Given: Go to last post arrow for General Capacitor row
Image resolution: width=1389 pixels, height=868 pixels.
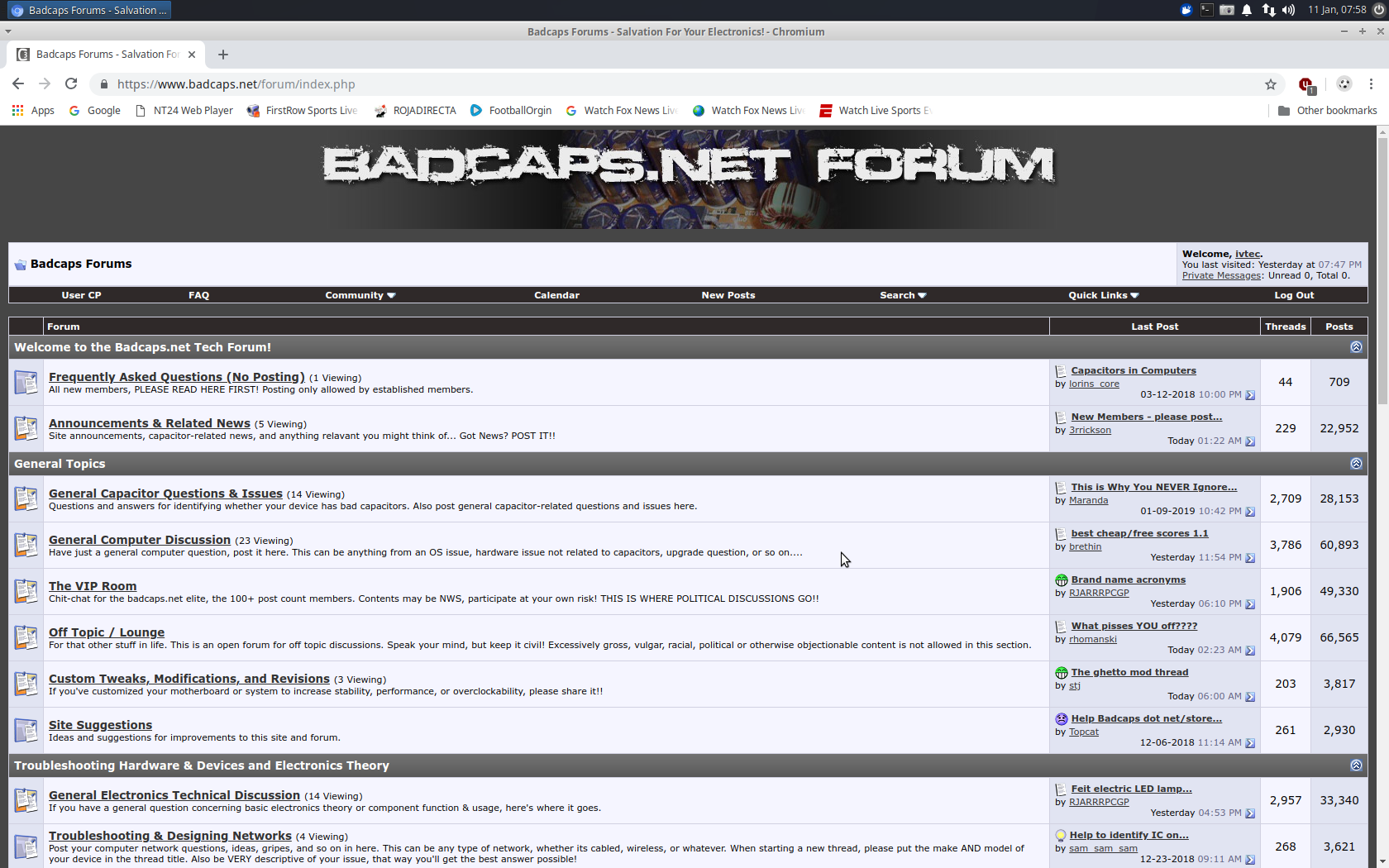Looking at the screenshot, I should (x=1250, y=512).
